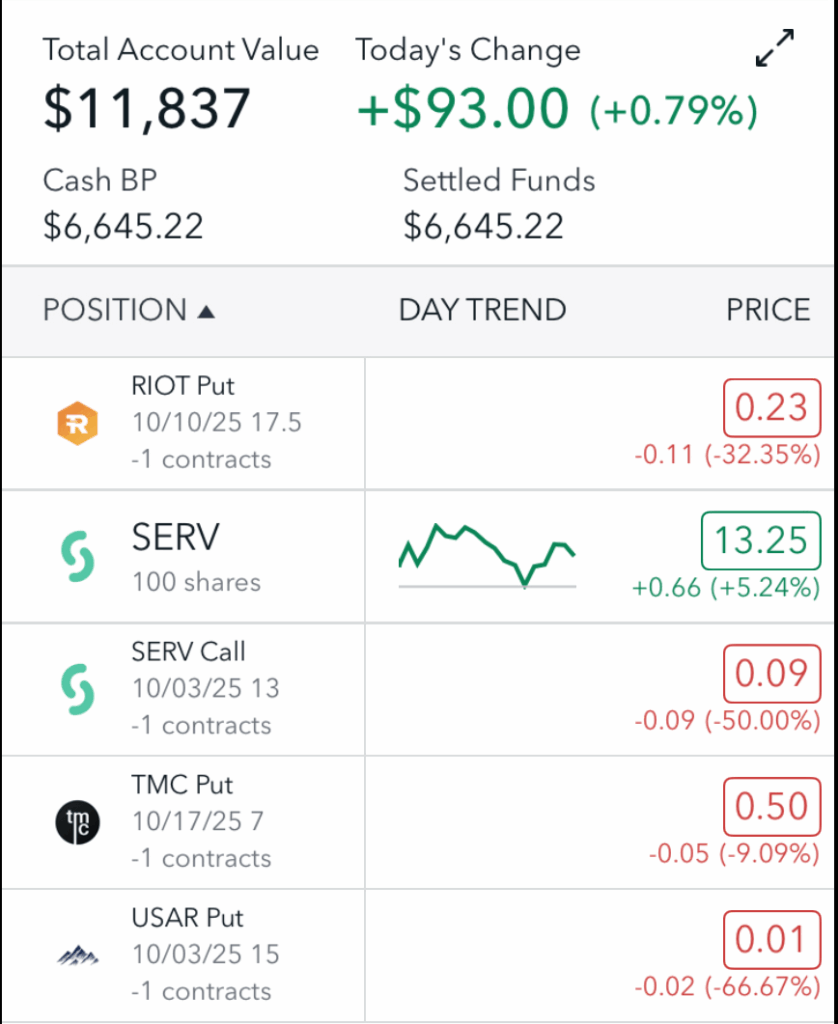Viewport: 838px width, 1024px height.
Task: Click the TMC black circle logo
Action: pos(77,822)
